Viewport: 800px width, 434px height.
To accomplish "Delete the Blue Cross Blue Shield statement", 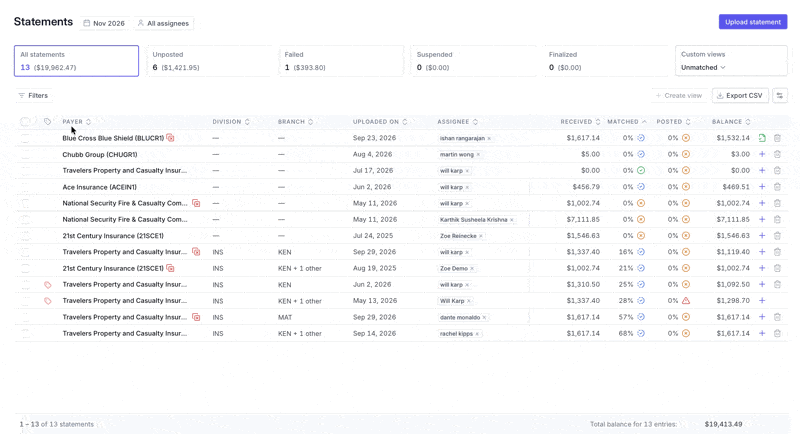I will point(777,138).
